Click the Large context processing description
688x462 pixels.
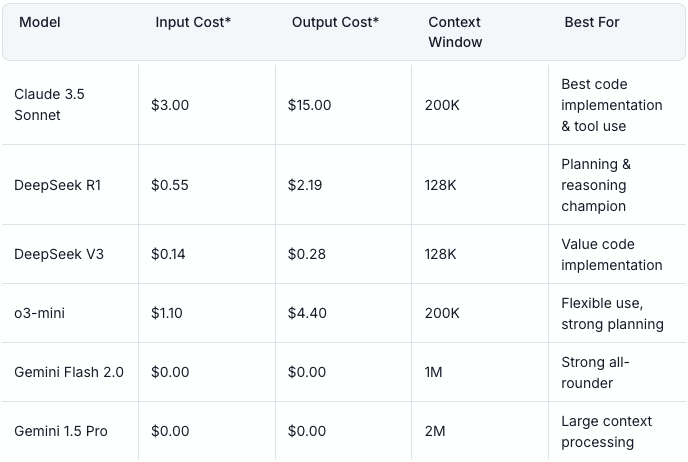tap(606, 431)
